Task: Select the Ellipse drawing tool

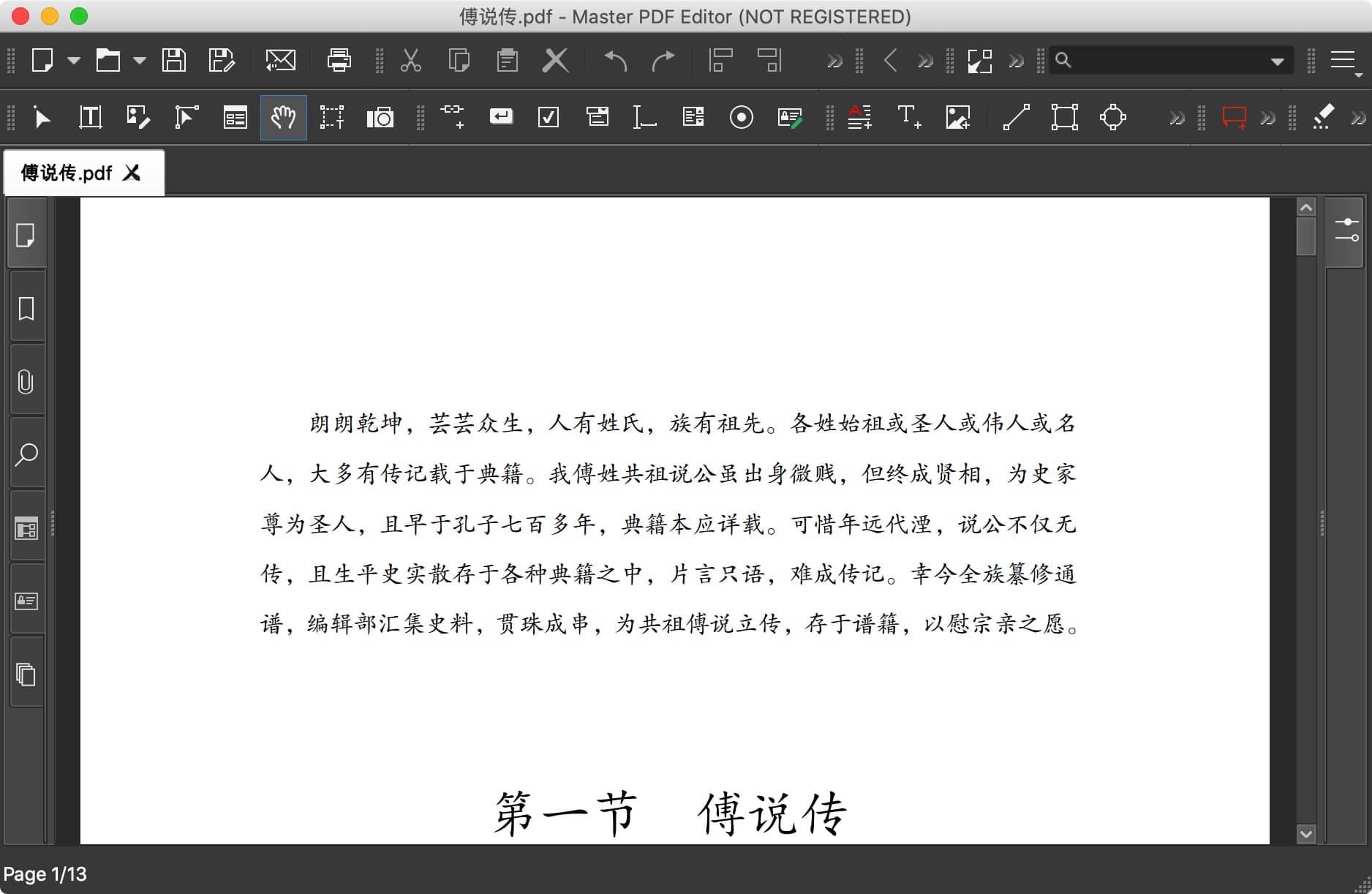Action: click(1113, 117)
